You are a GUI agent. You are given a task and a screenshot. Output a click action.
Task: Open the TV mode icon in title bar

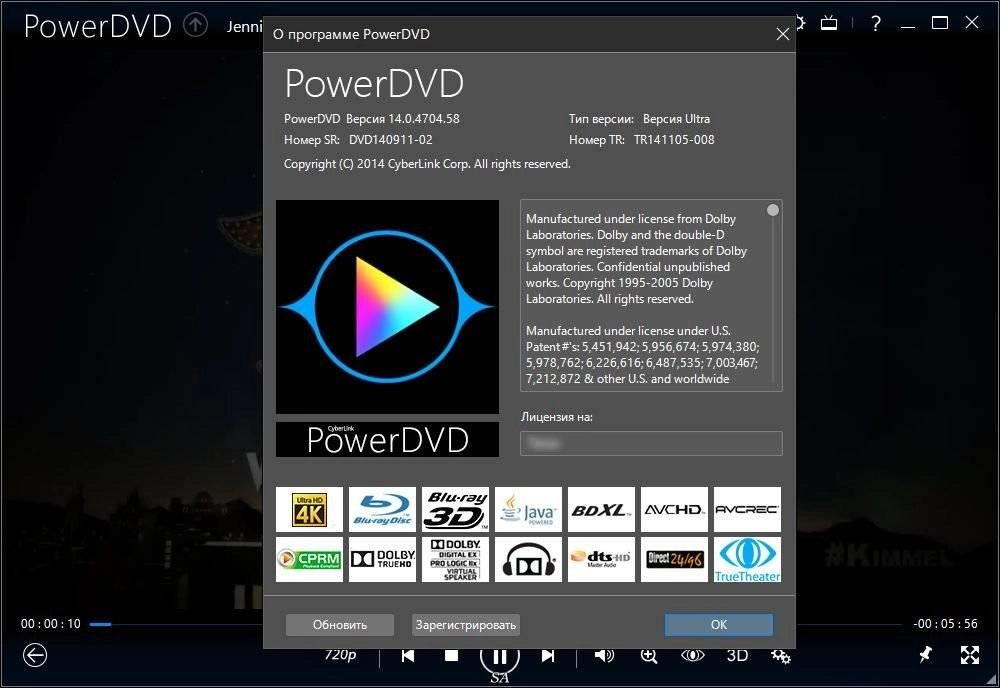click(x=828, y=24)
